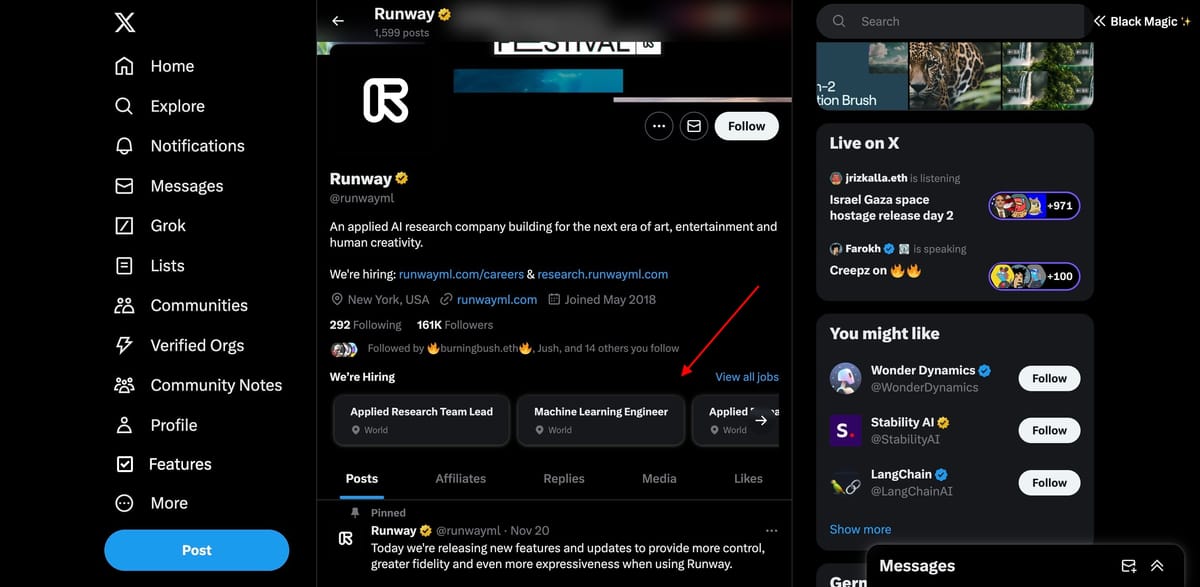Show more suggested accounts to follow

click(860, 529)
